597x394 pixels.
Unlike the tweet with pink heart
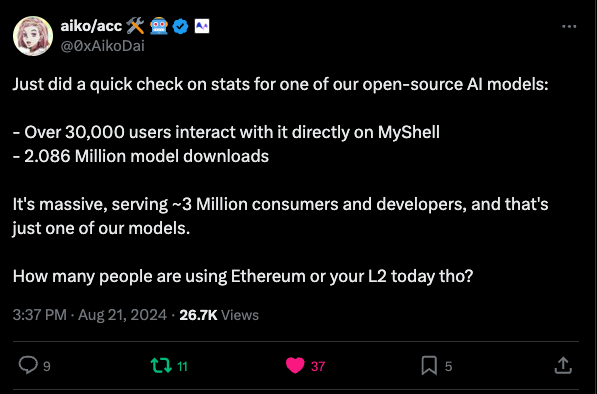click(295, 365)
